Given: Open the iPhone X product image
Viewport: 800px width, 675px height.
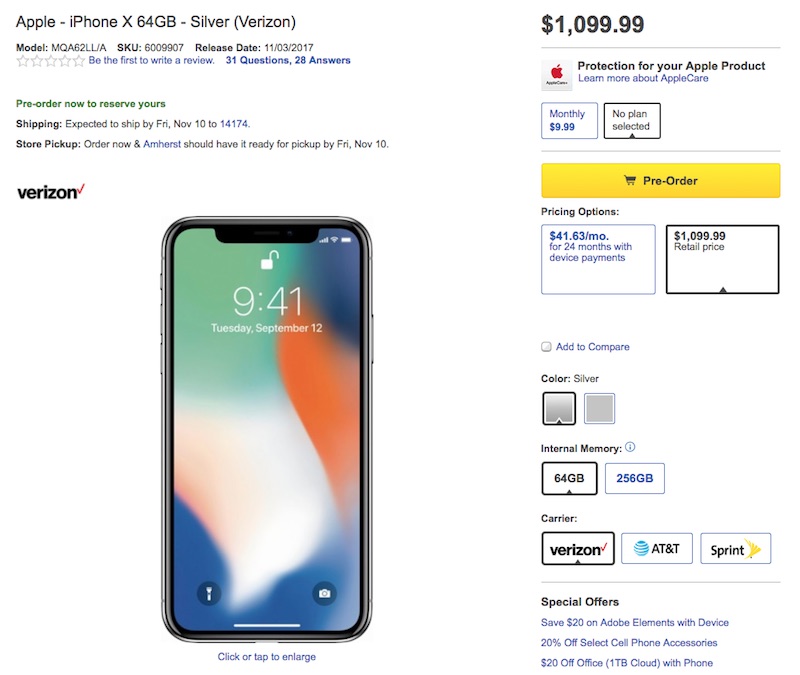Looking at the screenshot, I should (x=266, y=428).
